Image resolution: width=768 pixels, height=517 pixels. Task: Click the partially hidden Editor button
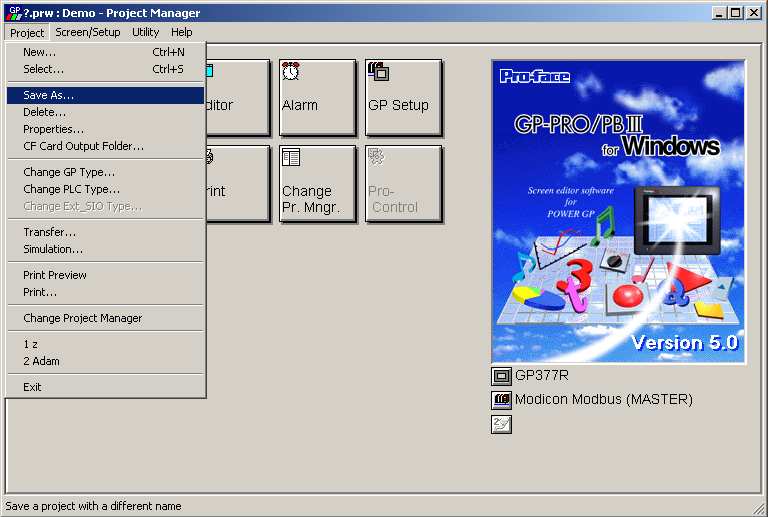238,98
